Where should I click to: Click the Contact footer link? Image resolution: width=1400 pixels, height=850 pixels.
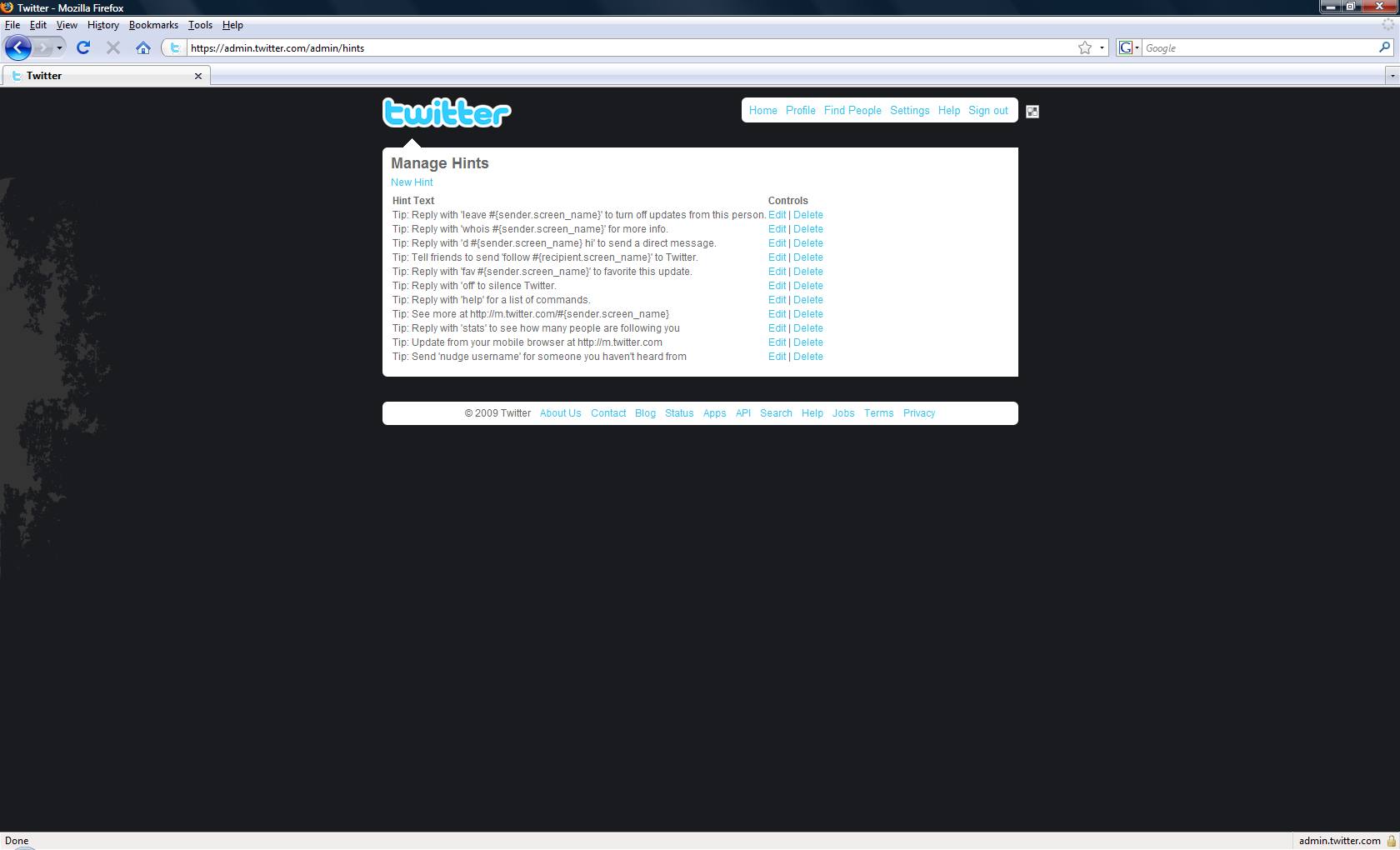point(608,413)
